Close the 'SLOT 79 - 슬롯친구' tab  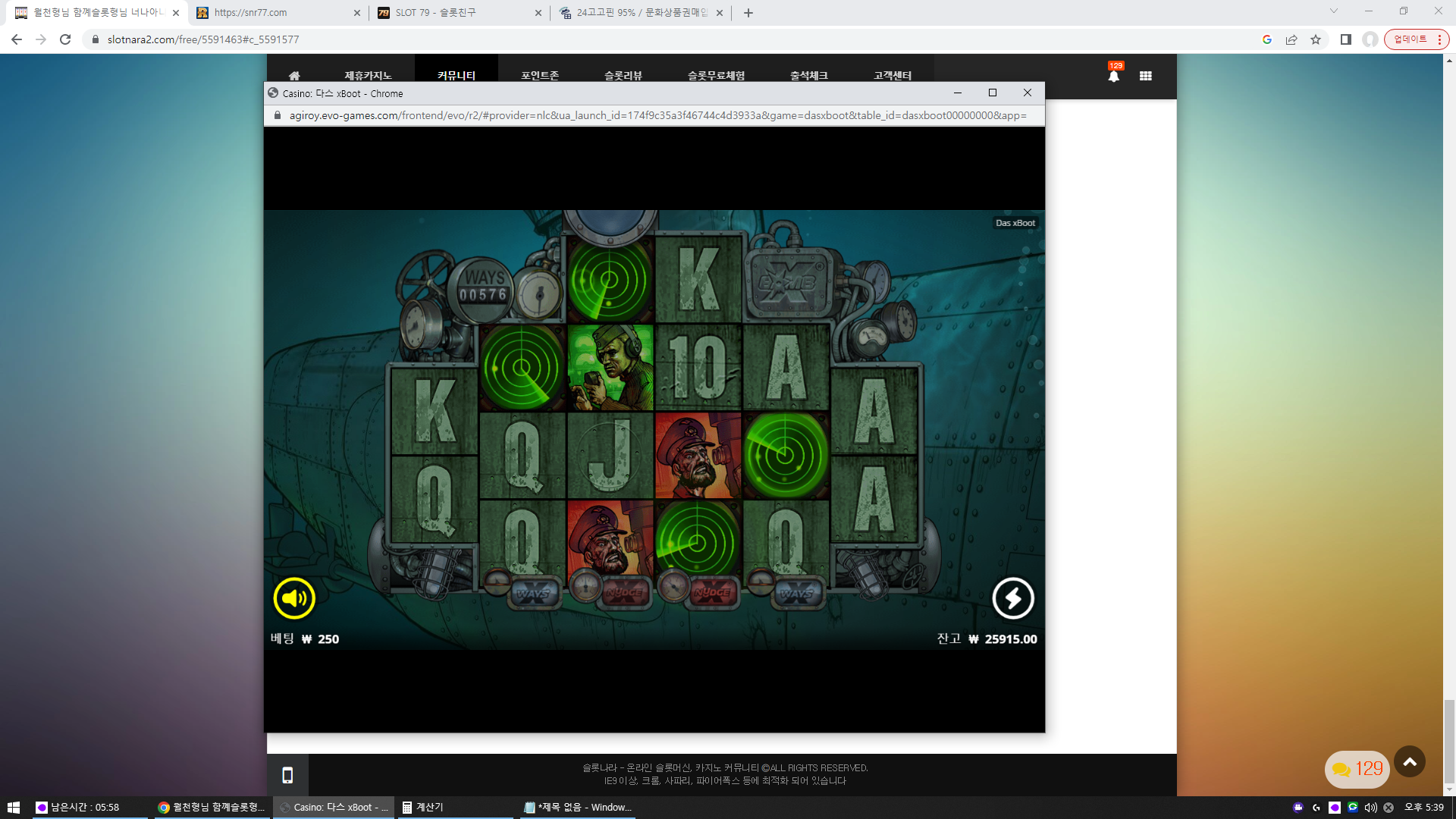[538, 13]
